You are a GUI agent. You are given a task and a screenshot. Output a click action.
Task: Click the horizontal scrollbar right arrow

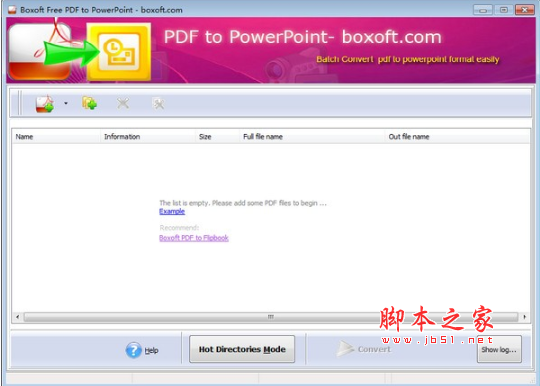(x=525, y=317)
